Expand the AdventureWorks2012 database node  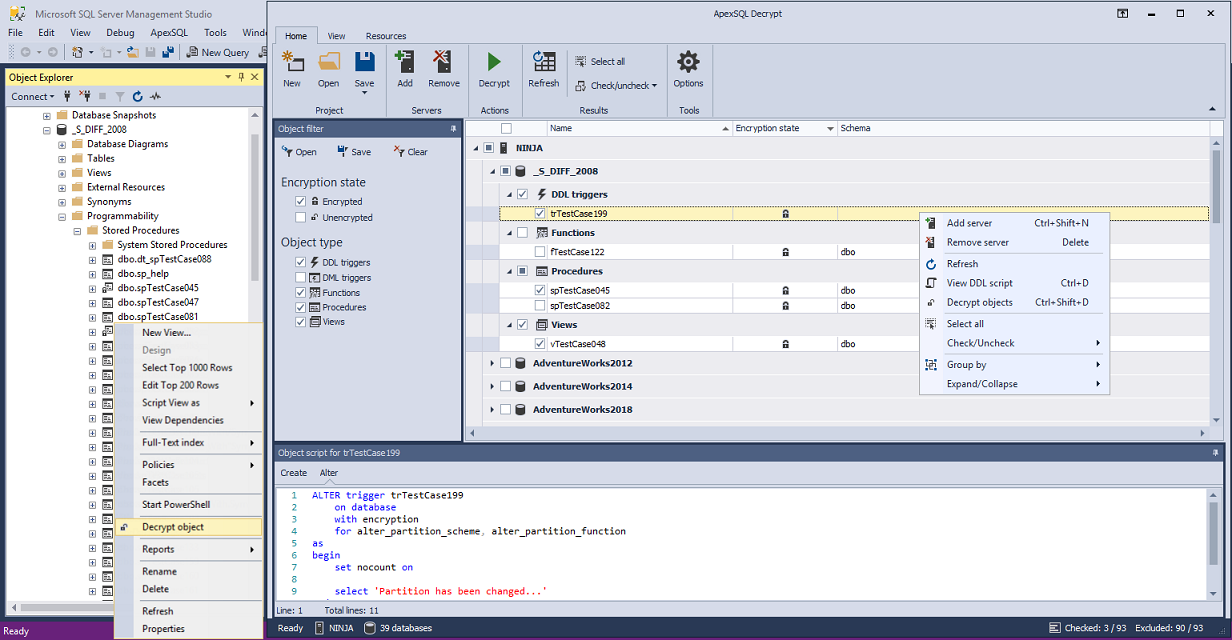pos(492,363)
